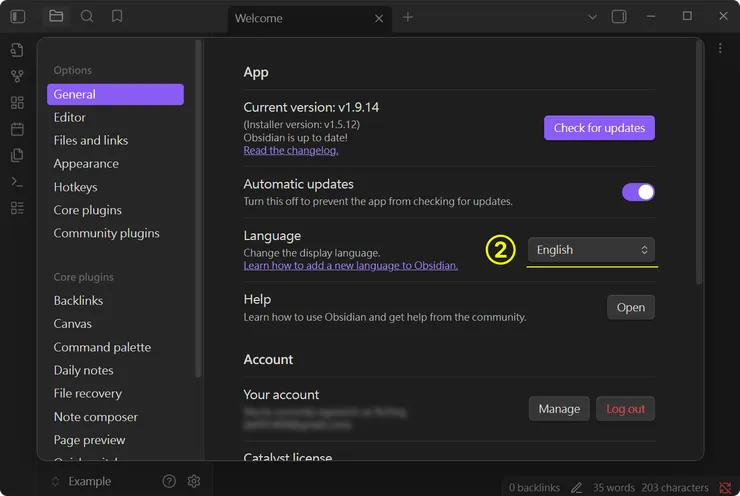Follow the Read the changelog link
Screen dimensions: 740x496
pos(290,151)
